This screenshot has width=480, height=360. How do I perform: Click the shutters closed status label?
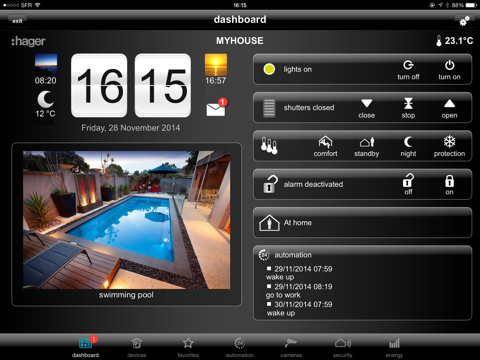[309, 108]
